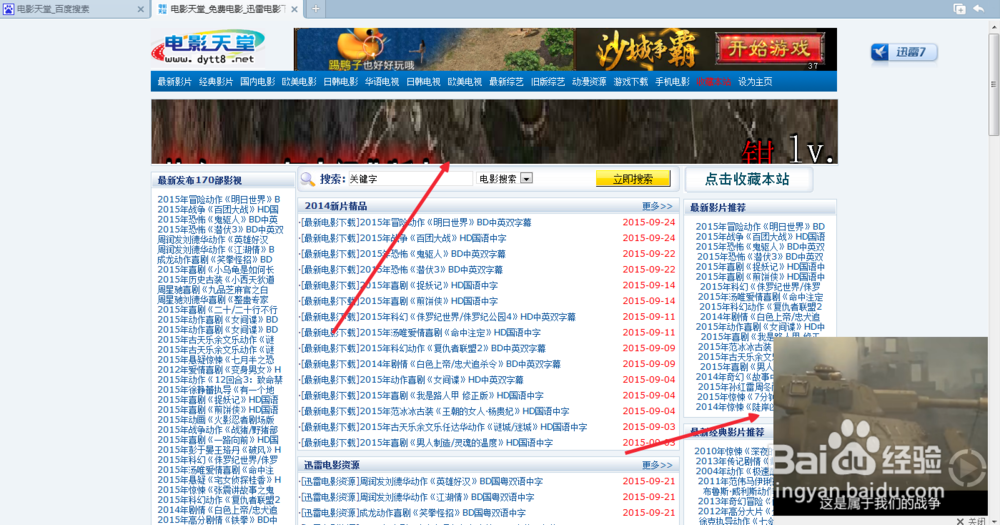Click the undo arrow icon at top right

979,9
